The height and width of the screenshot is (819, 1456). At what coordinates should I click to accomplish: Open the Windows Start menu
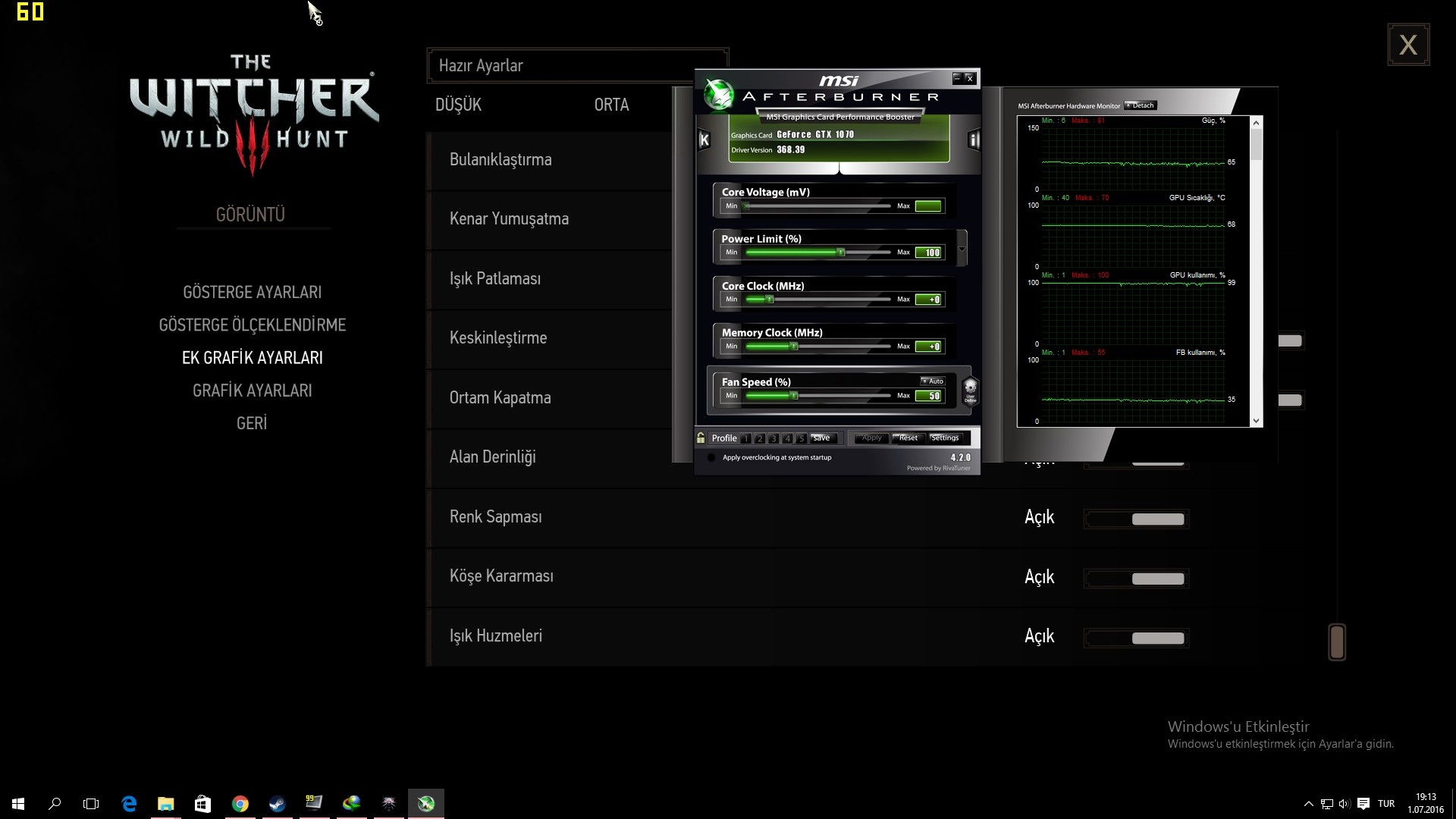(18, 804)
